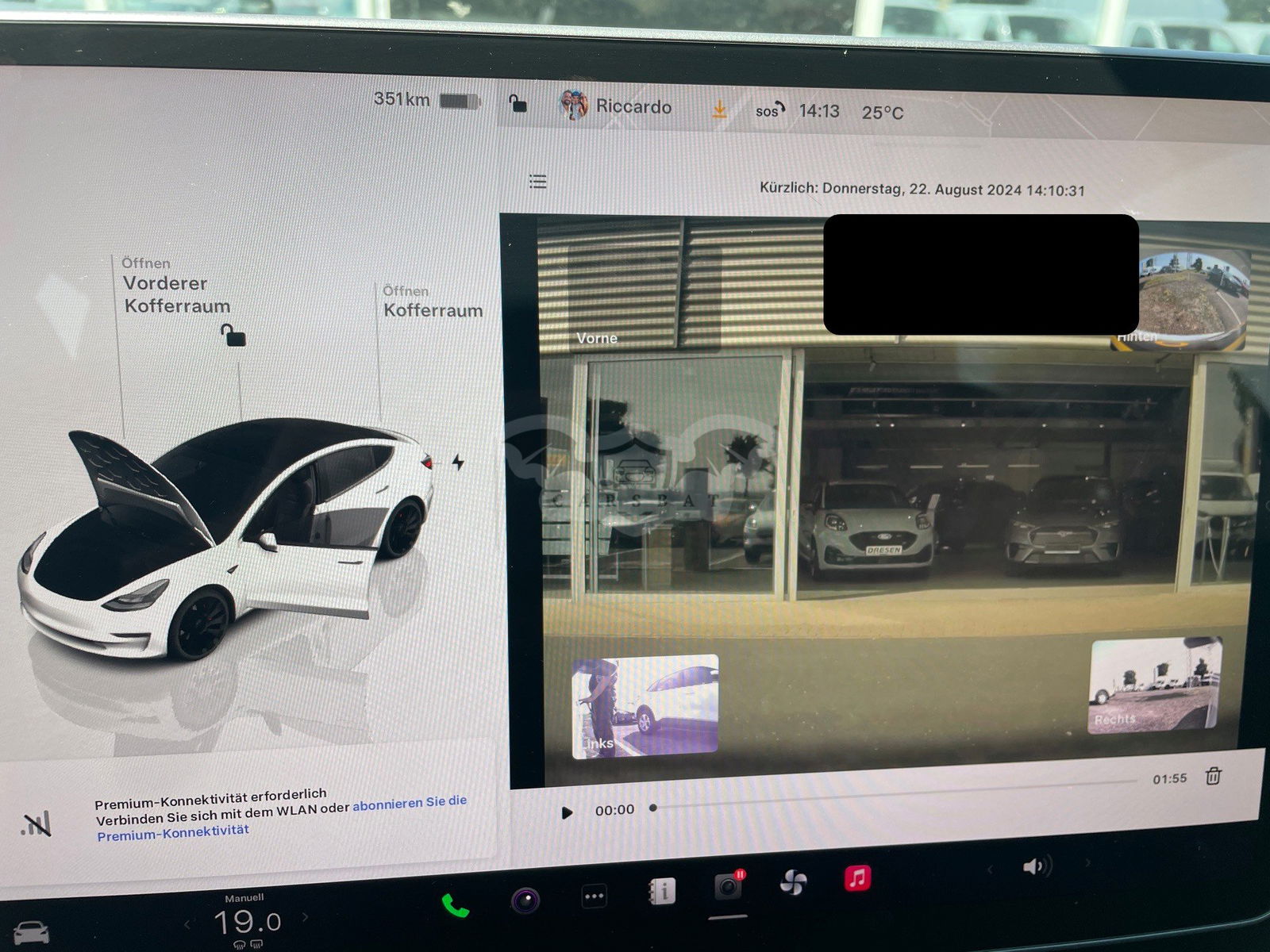1270x952 pixels.
Task: Toggle the frunk lock icon above car
Action: point(233,335)
